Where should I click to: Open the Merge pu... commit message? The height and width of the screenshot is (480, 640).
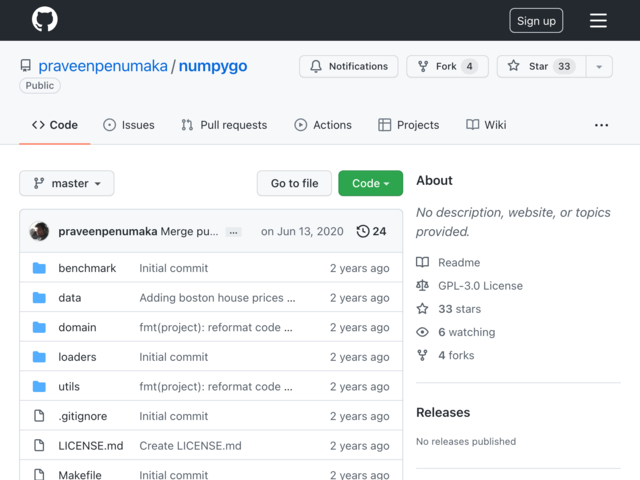coord(189,231)
